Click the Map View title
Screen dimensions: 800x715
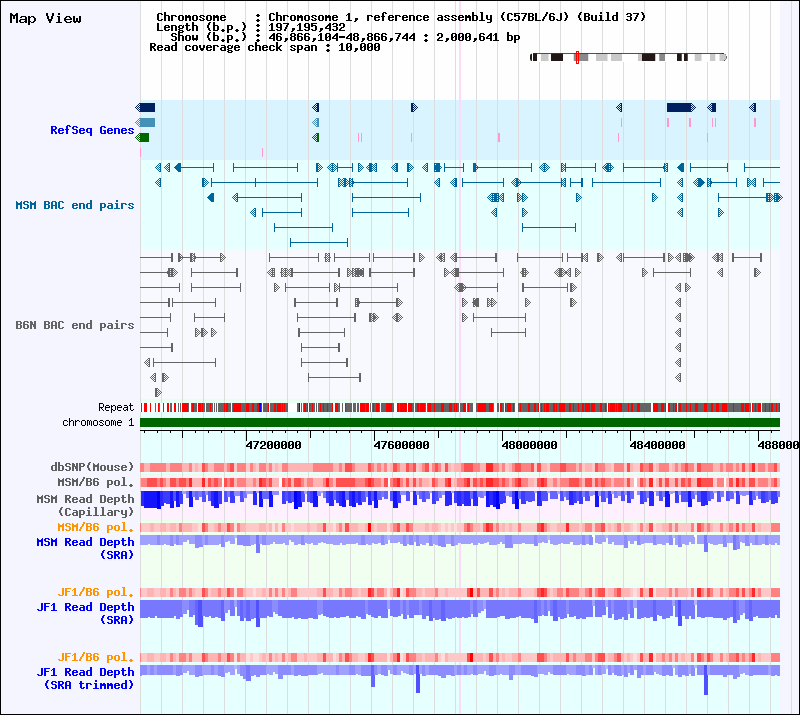45,18
